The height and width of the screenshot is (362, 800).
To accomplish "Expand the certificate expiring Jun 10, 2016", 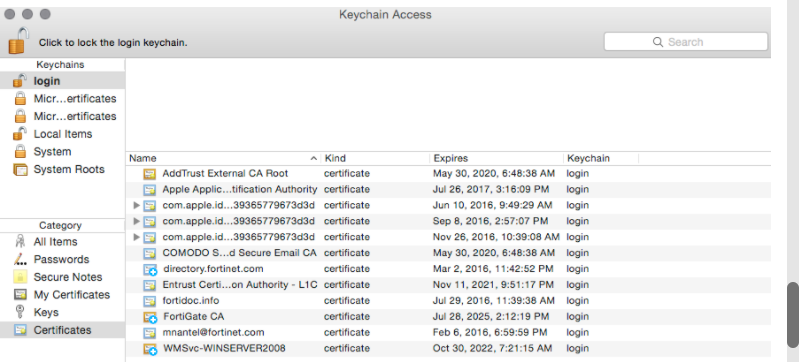I will click(136, 205).
